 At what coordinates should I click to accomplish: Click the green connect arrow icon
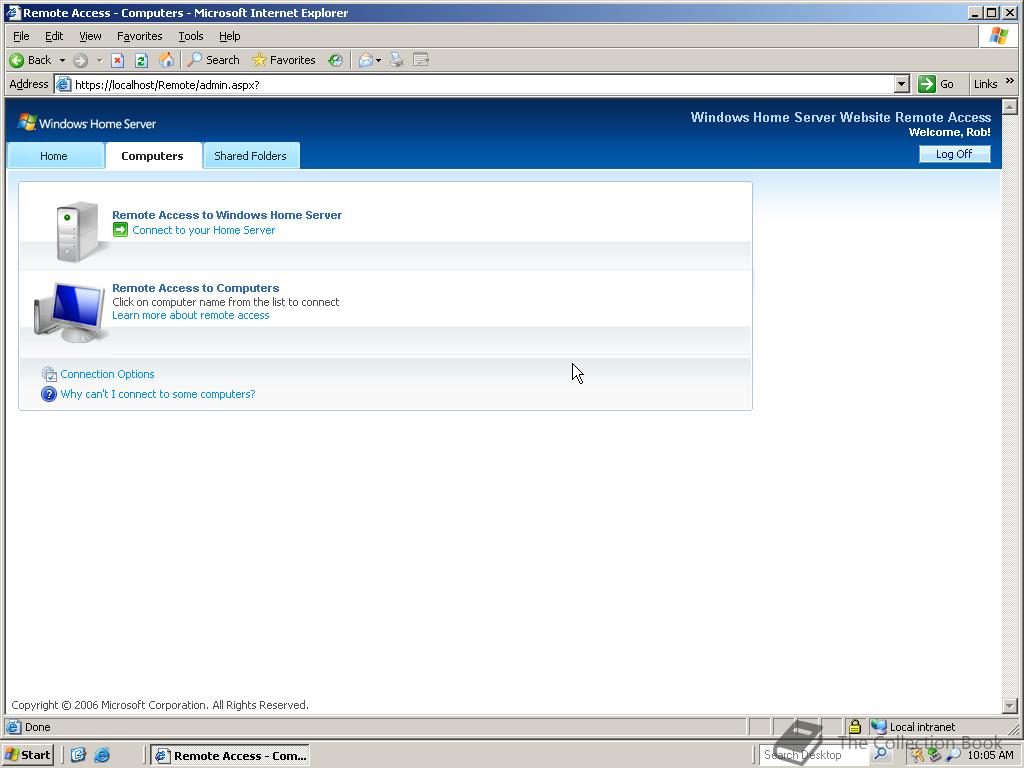[x=120, y=229]
